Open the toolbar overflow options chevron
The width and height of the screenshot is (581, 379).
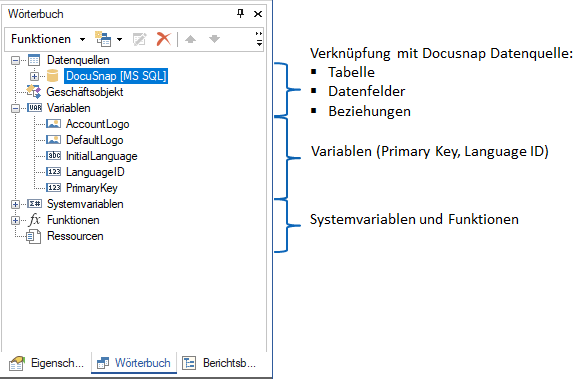259,39
